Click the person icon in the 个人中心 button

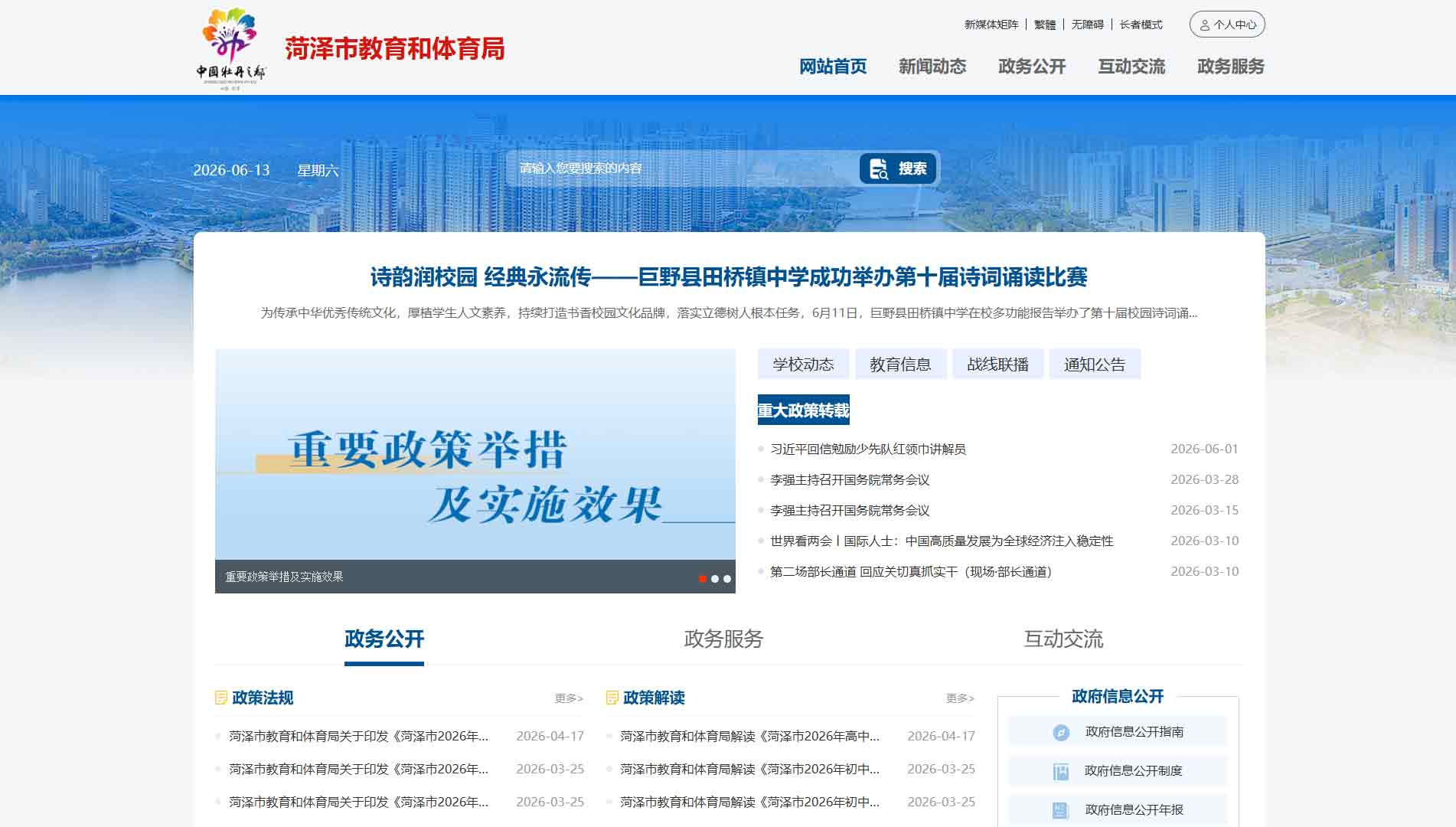tap(1204, 25)
